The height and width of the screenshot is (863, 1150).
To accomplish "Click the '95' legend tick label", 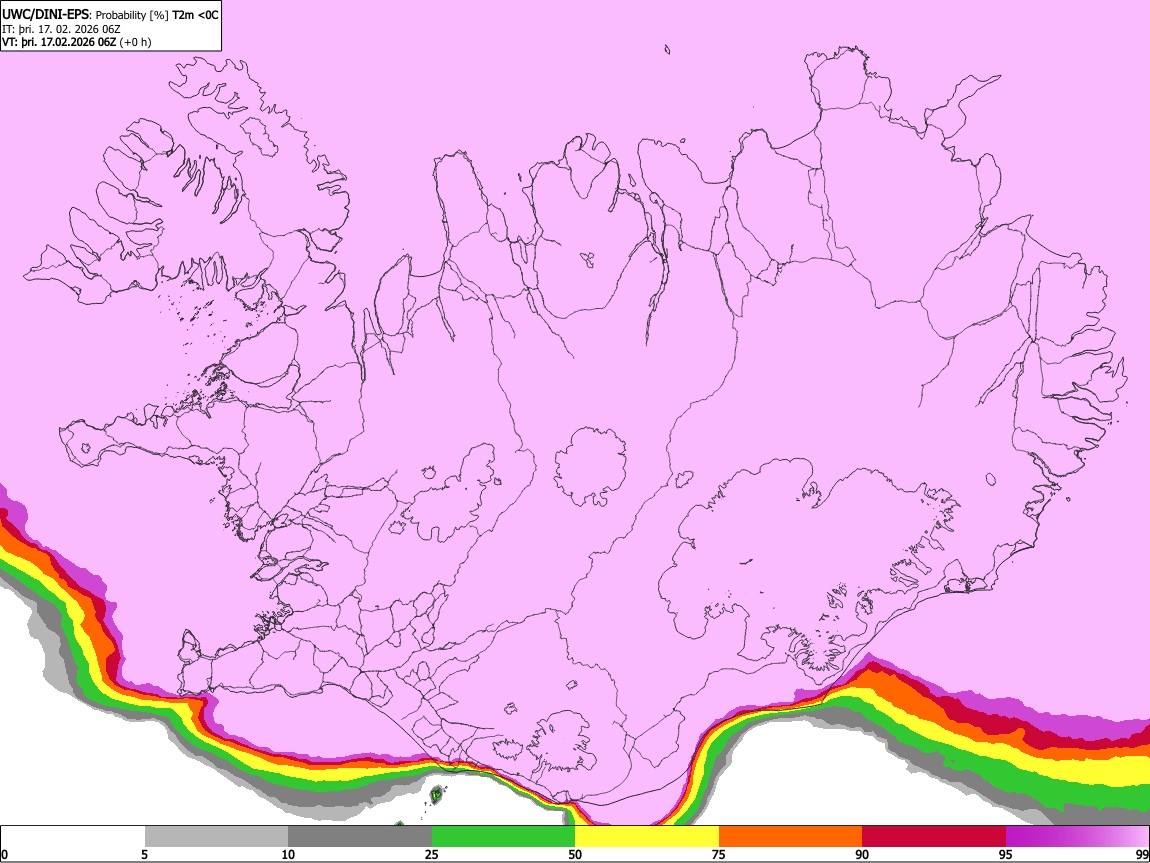I will click(1006, 855).
